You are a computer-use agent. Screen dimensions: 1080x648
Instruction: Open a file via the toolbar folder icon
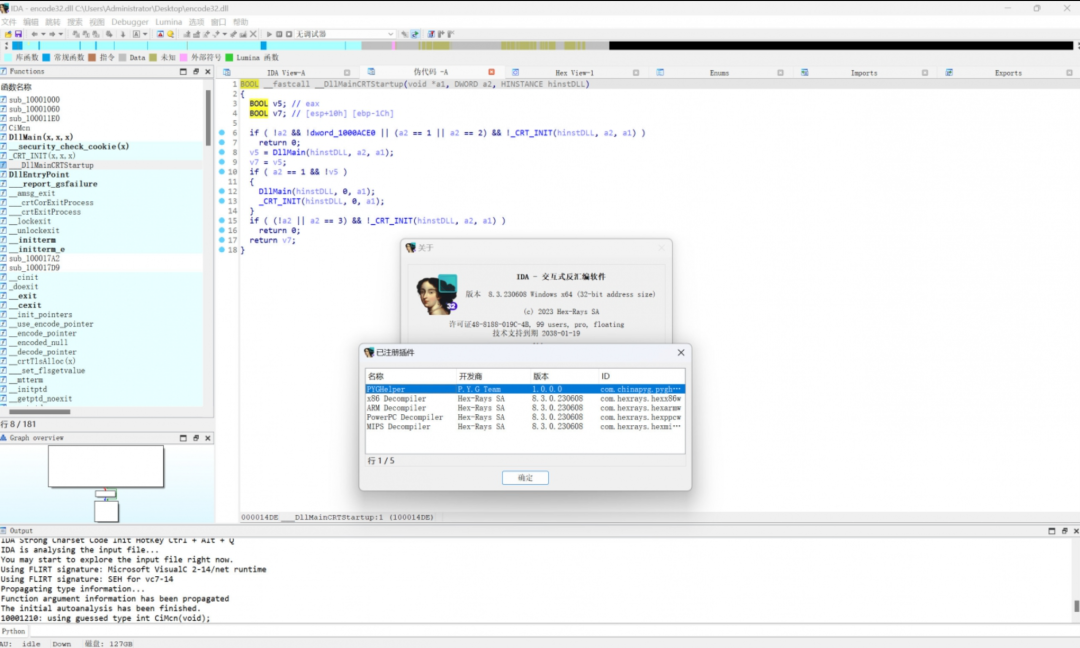pos(8,34)
